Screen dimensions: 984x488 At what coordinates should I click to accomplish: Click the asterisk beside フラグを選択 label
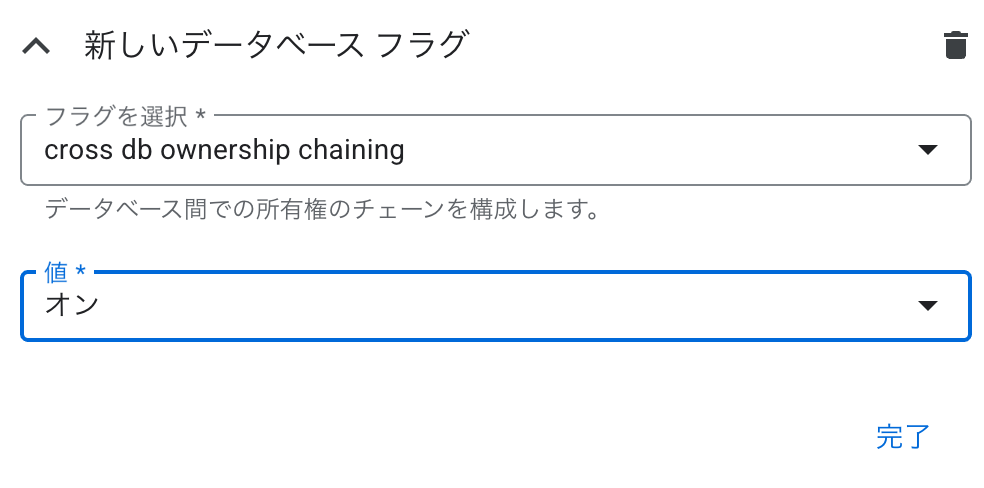click(200, 114)
